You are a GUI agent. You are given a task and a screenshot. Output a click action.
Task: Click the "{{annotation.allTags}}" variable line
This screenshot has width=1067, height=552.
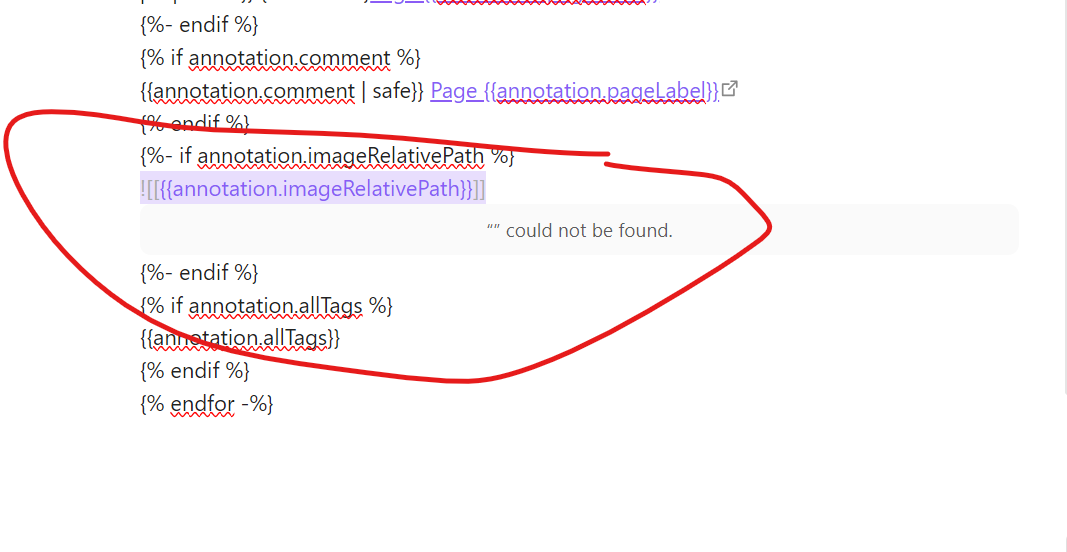pos(240,338)
